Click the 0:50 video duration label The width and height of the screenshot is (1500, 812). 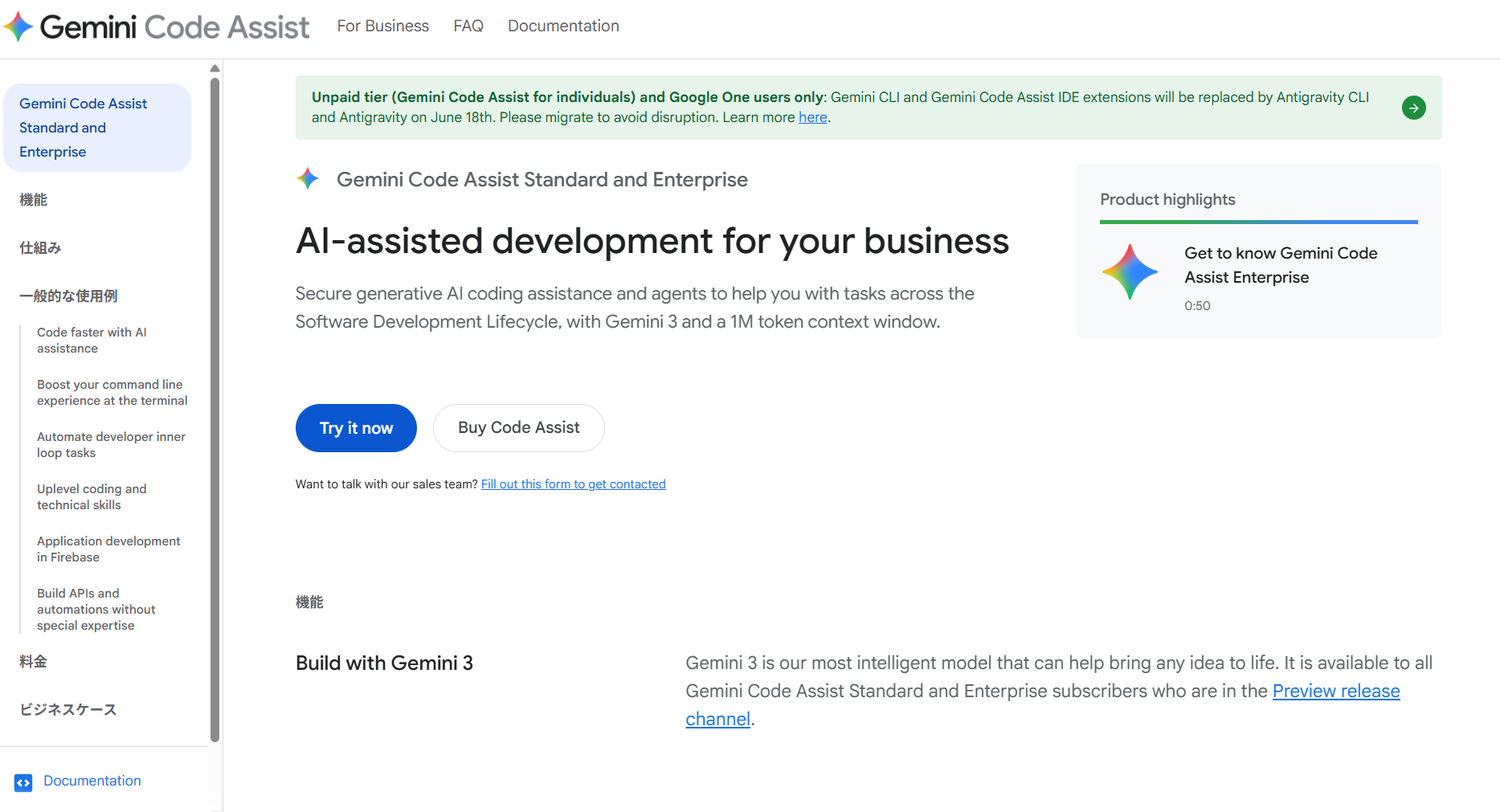tap(1197, 306)
